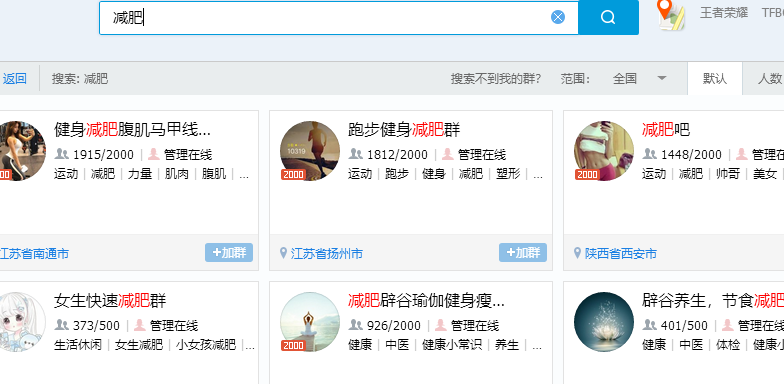Screen dimensions: 784x384
Task: Open anime avatar of 女生快速减肥群
Action: [22, 322]
